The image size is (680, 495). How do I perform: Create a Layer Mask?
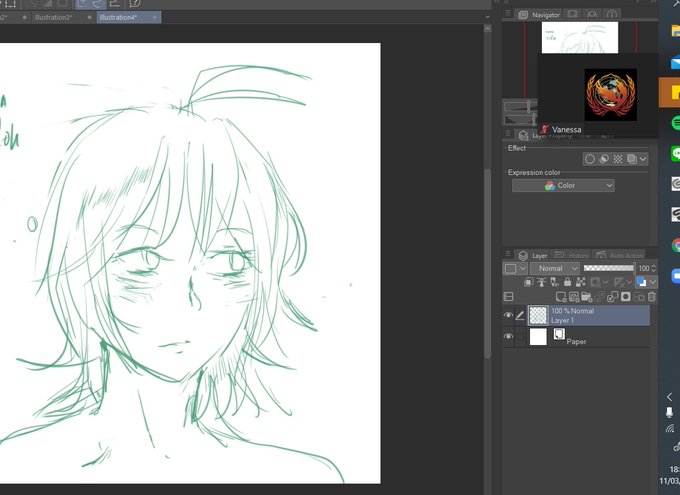pos(626,297)
